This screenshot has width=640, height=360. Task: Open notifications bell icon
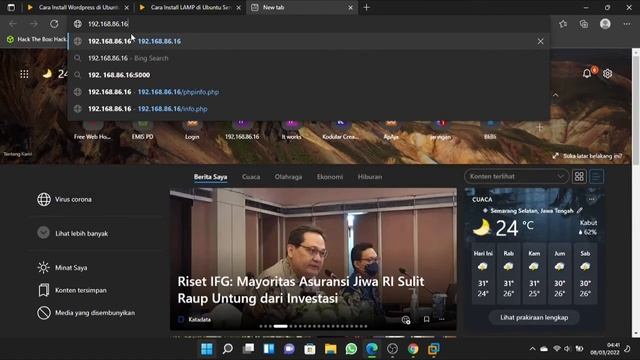pos(587,73)
